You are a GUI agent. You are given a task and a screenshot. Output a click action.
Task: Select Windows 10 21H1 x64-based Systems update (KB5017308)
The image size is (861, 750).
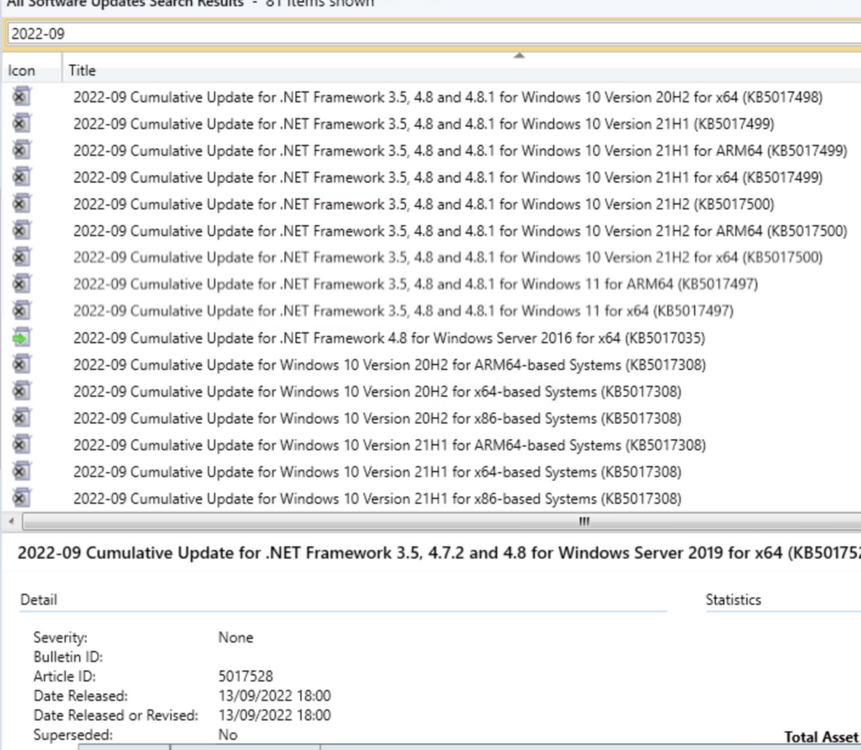(x=377, y=472)
